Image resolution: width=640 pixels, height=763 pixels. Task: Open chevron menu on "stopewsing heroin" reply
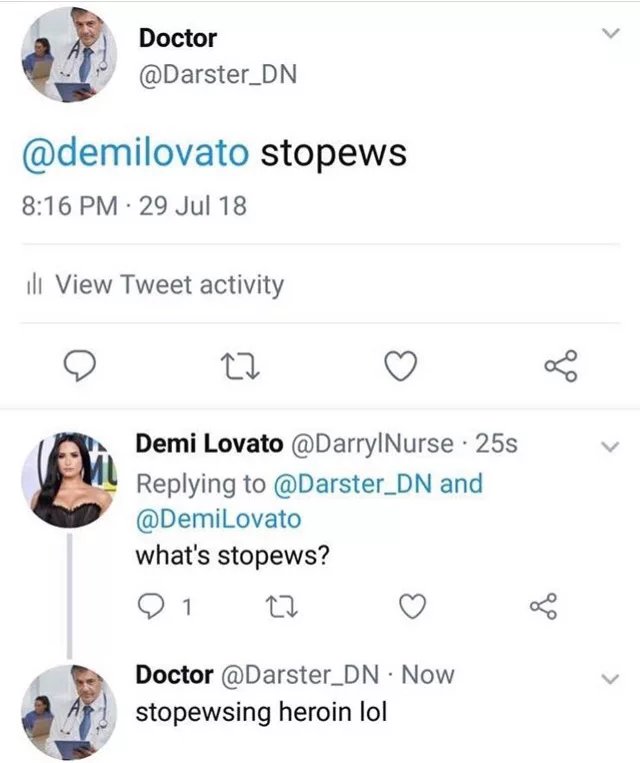pyautogui.click(x=610, y=678)
